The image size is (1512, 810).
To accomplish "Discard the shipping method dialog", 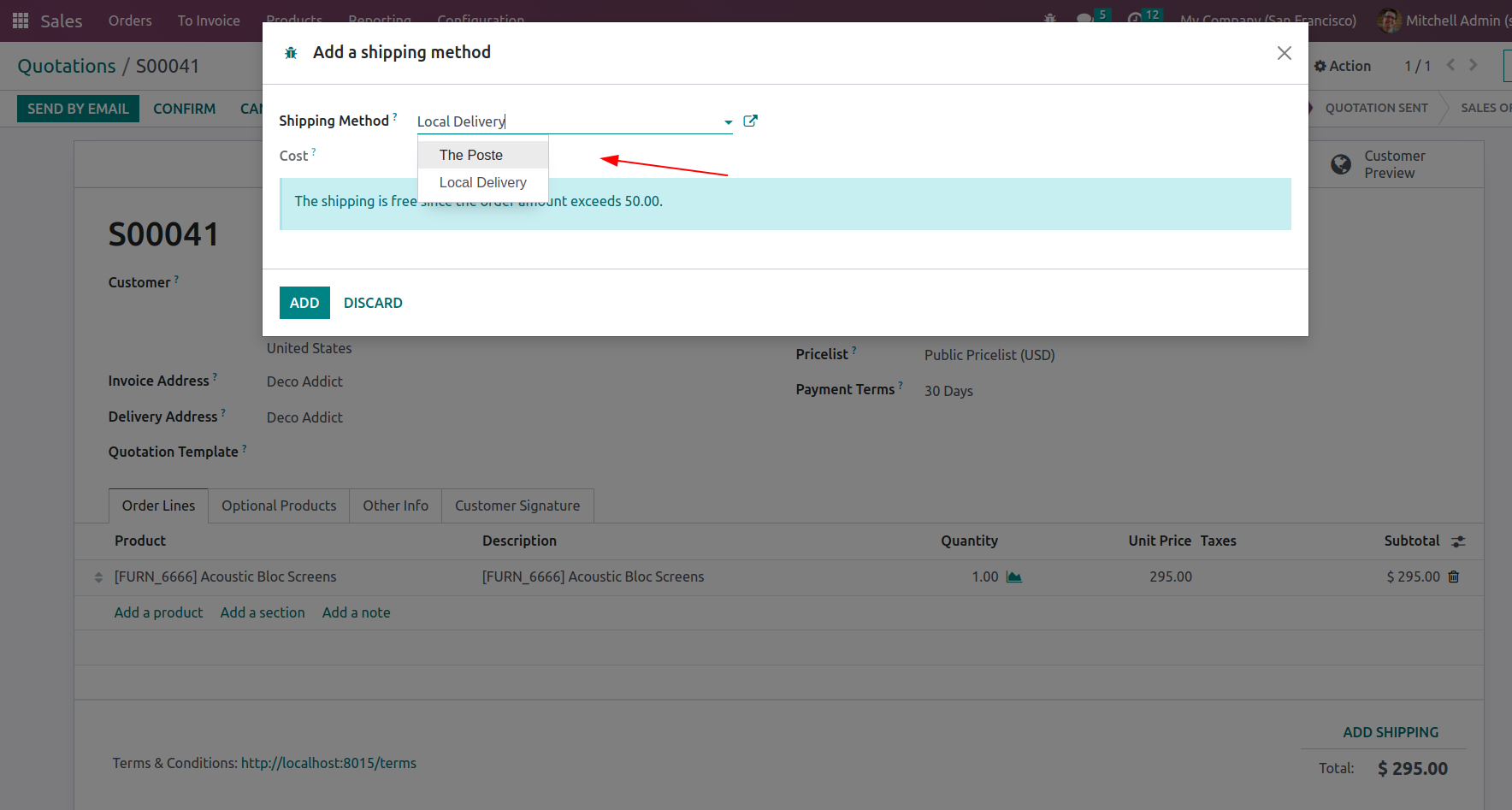I will click(x=373, y=303).
